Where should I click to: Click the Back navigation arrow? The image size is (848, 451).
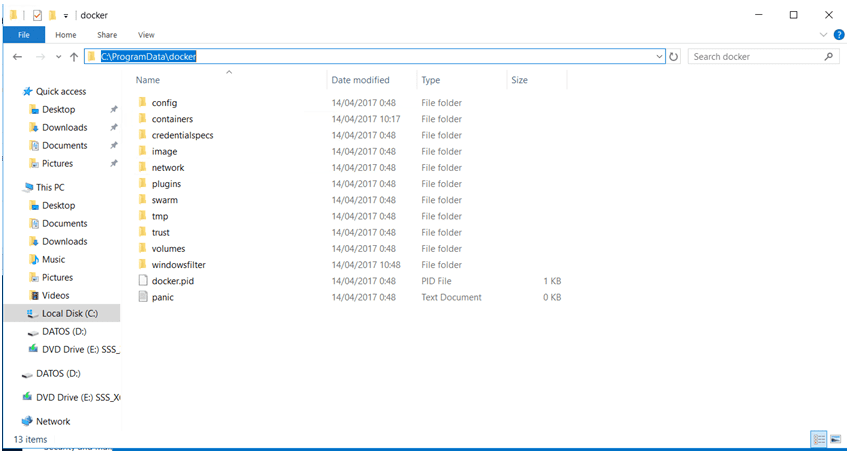17,57
